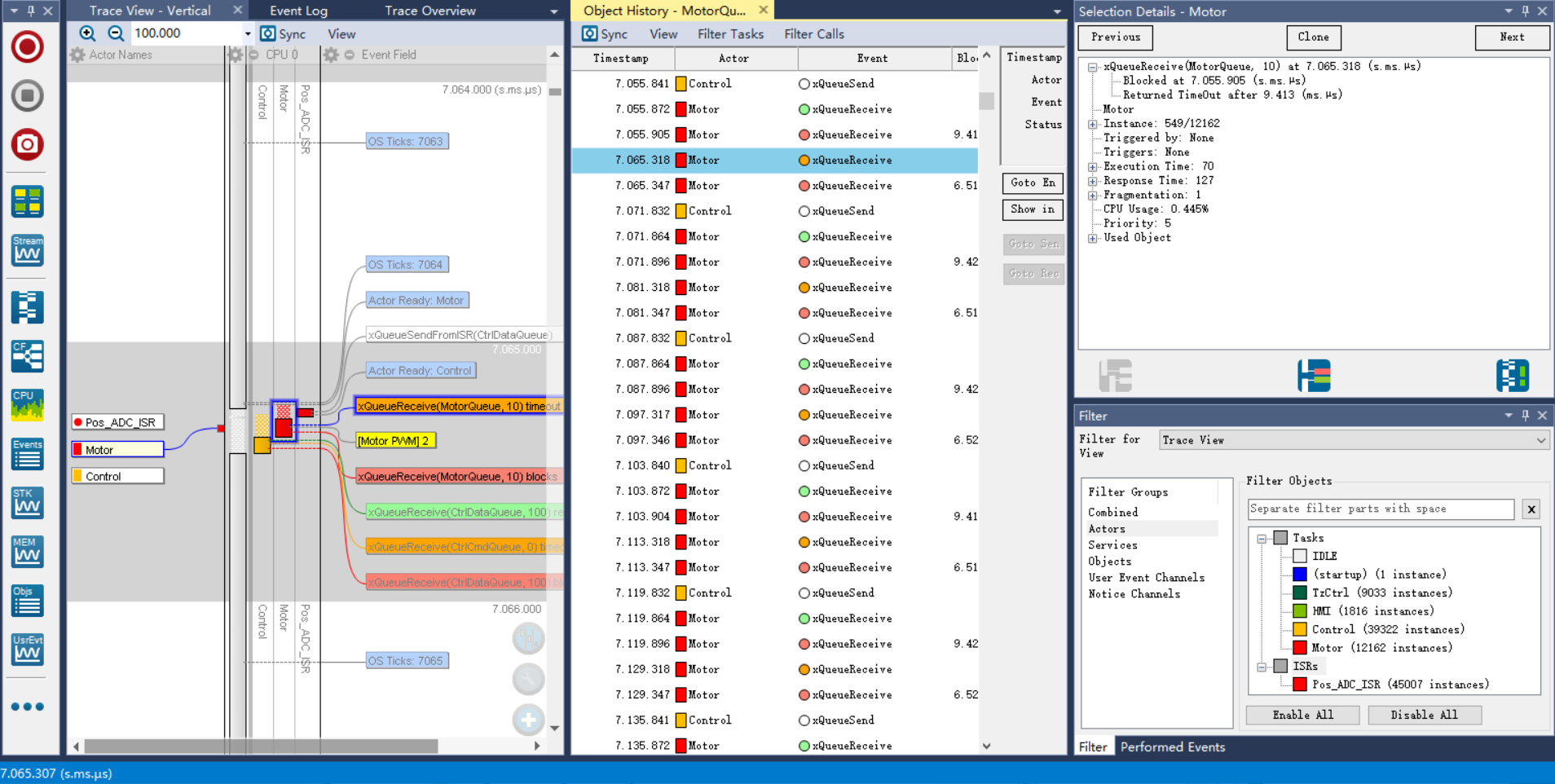Open the zoom level 100.000 dropdown
The image size is (1555, 784).
click(248, 33)
